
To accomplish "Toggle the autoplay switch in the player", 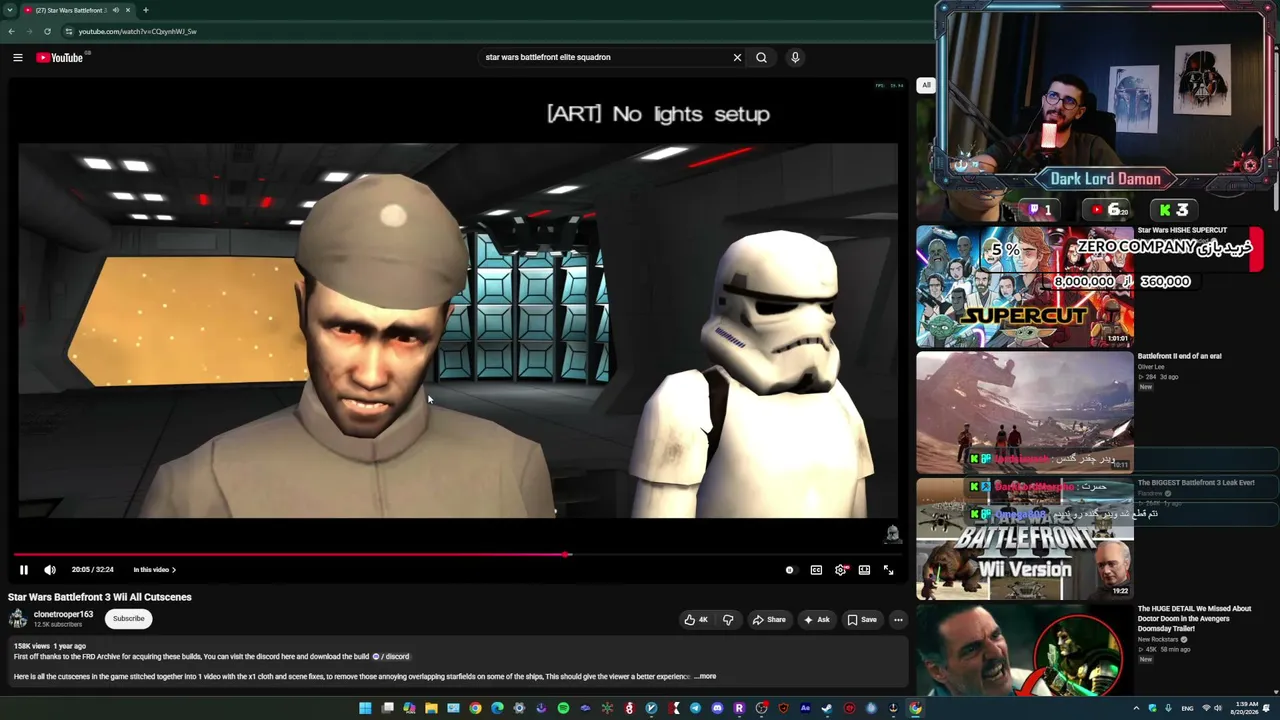I will coord(790,570).
